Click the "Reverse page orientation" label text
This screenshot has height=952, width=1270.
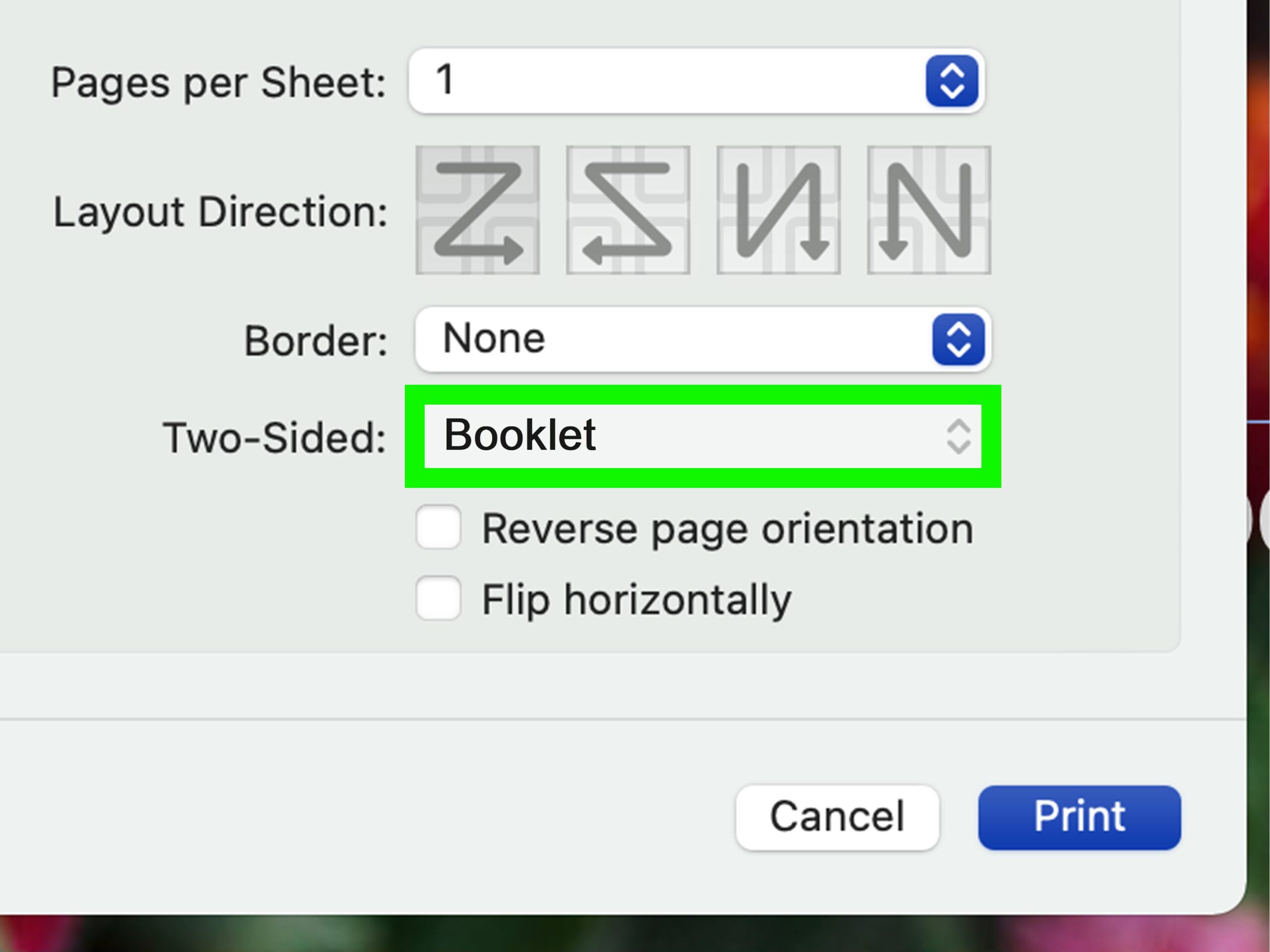(727, 529)
